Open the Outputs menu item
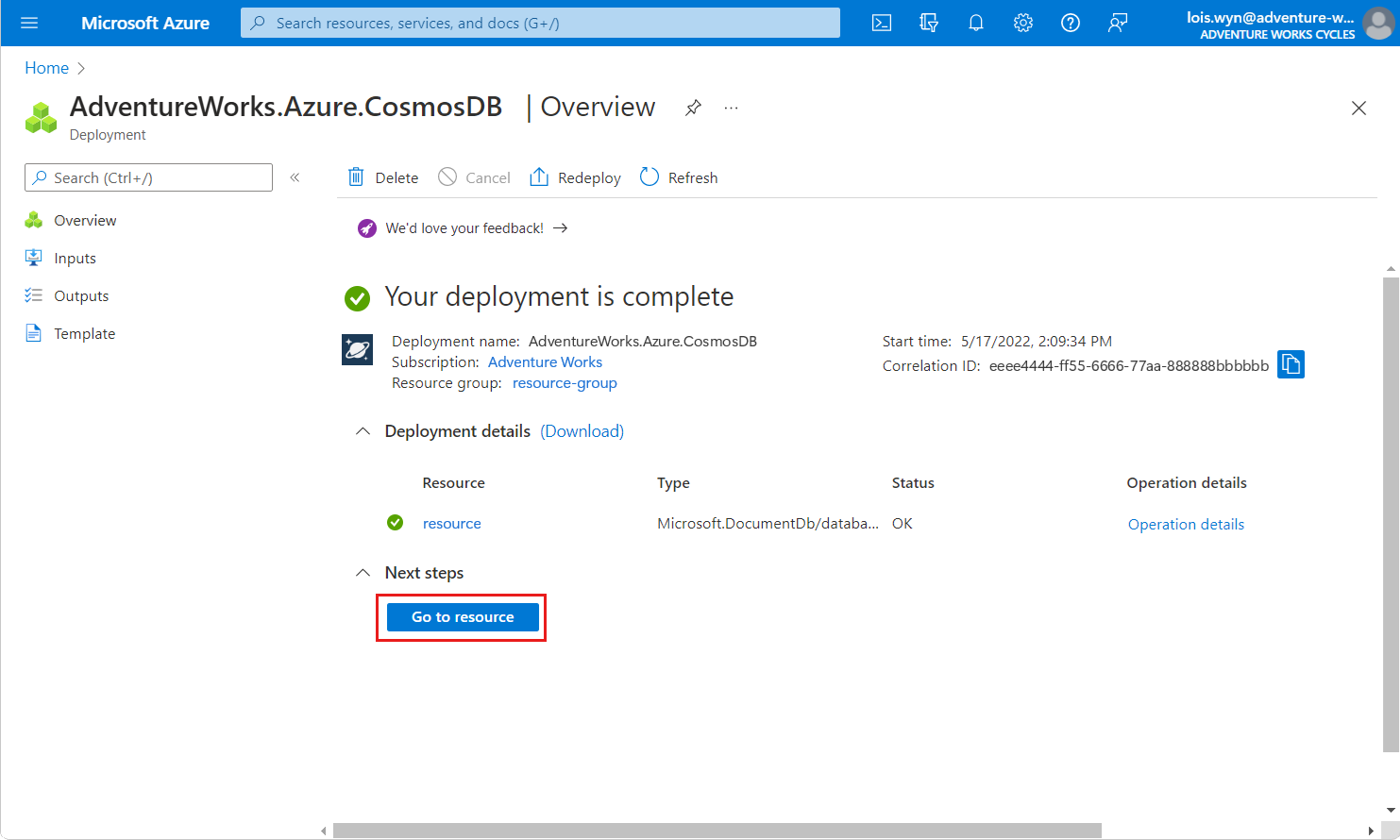 pyautogui.click(x=81, y=295)
